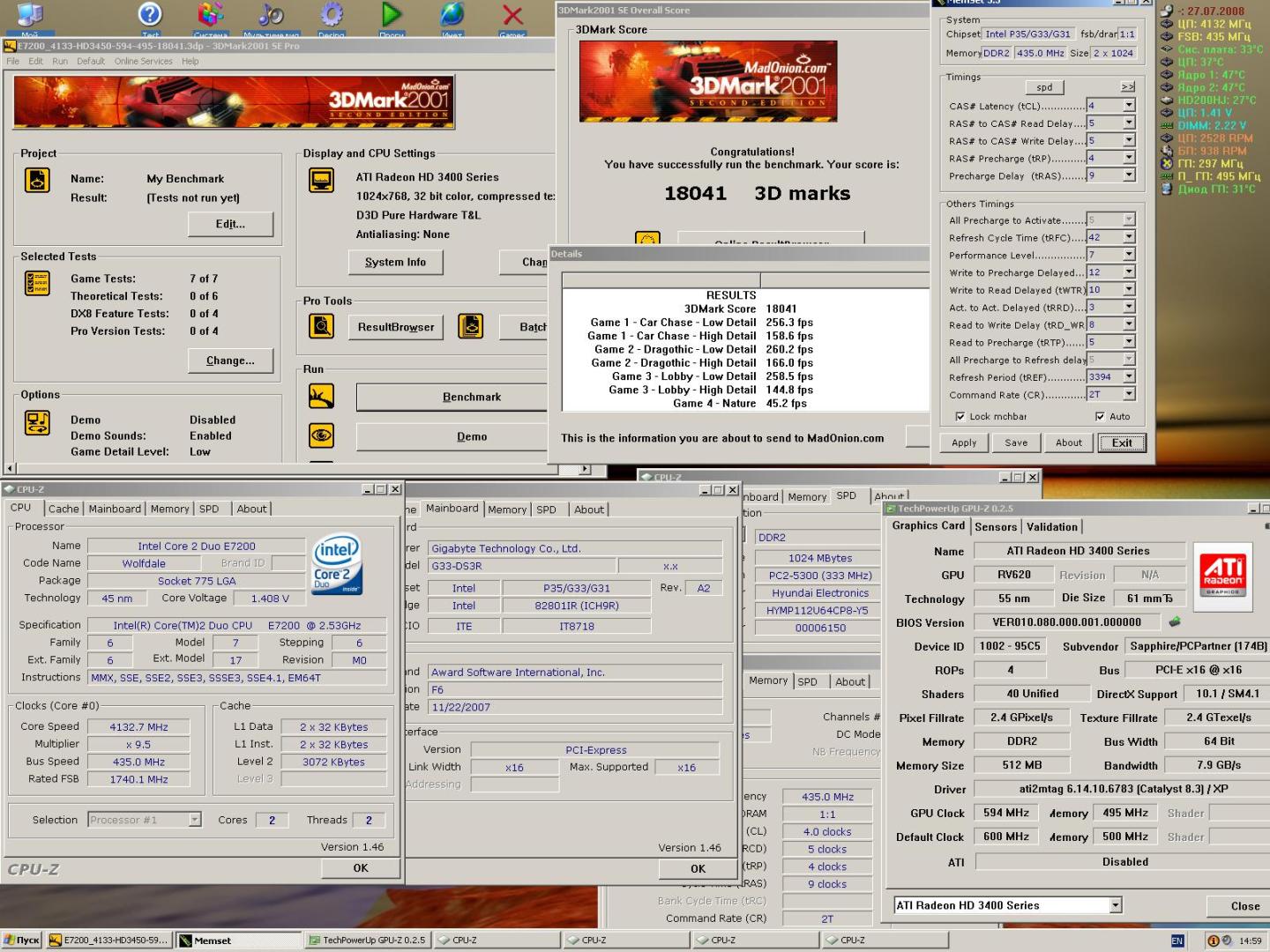Open the My Computer desktop icon
The height and width of the screenshot is (952, 1270).
coord(30,16)
